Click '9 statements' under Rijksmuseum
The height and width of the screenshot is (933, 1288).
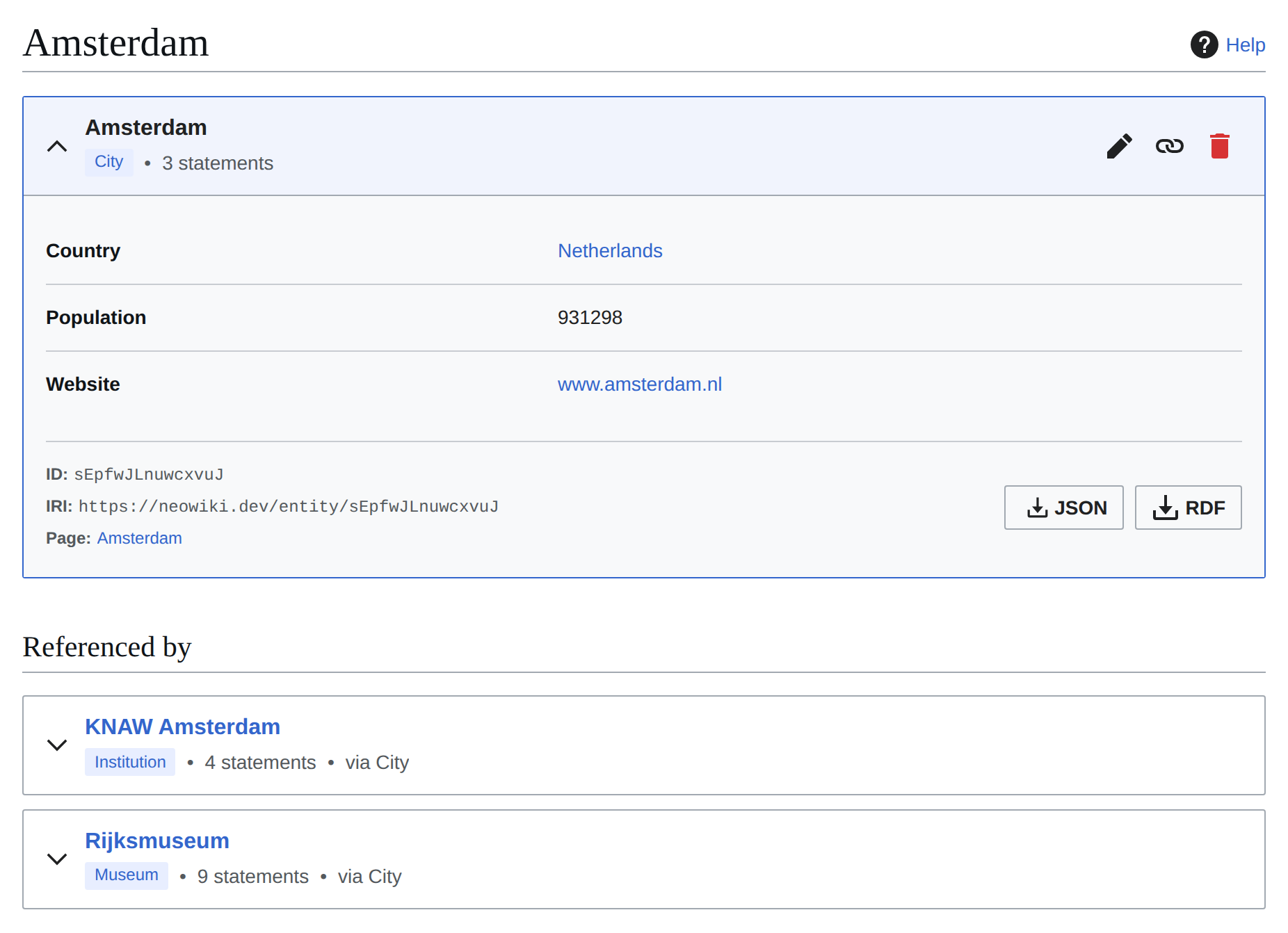click(252, 877)
